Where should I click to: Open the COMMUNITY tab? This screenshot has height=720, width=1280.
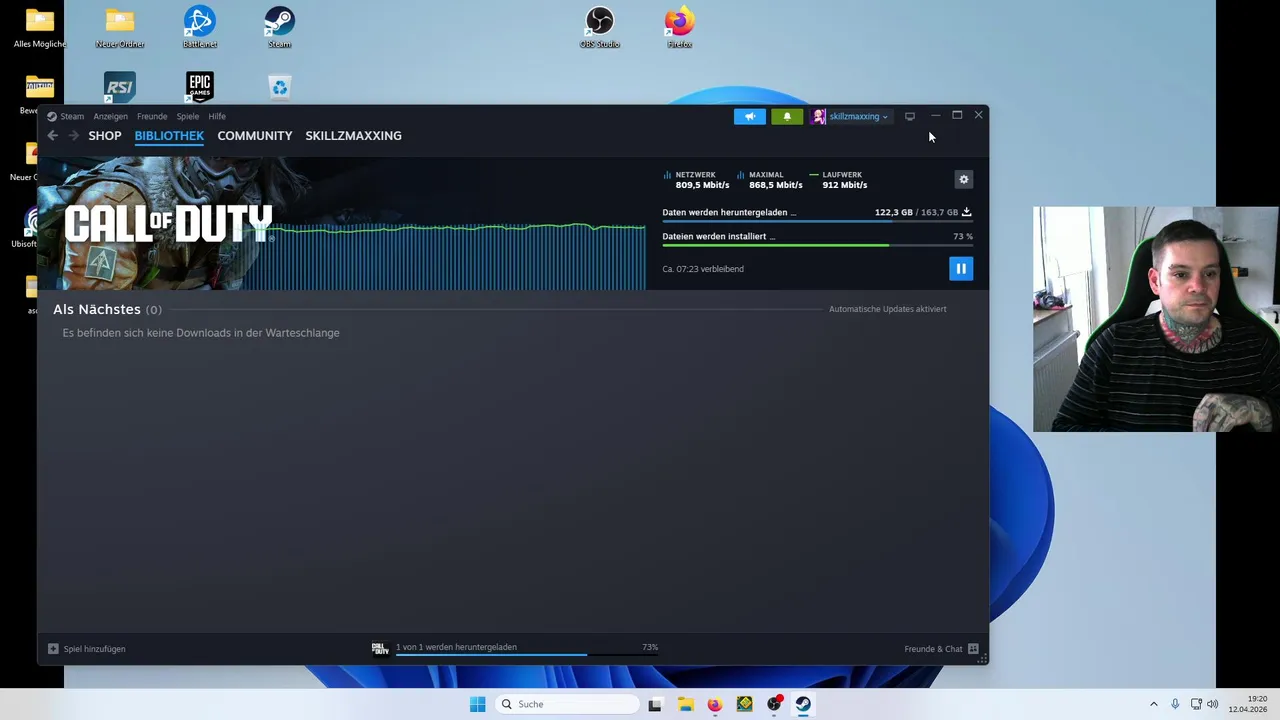pos(255,136)
